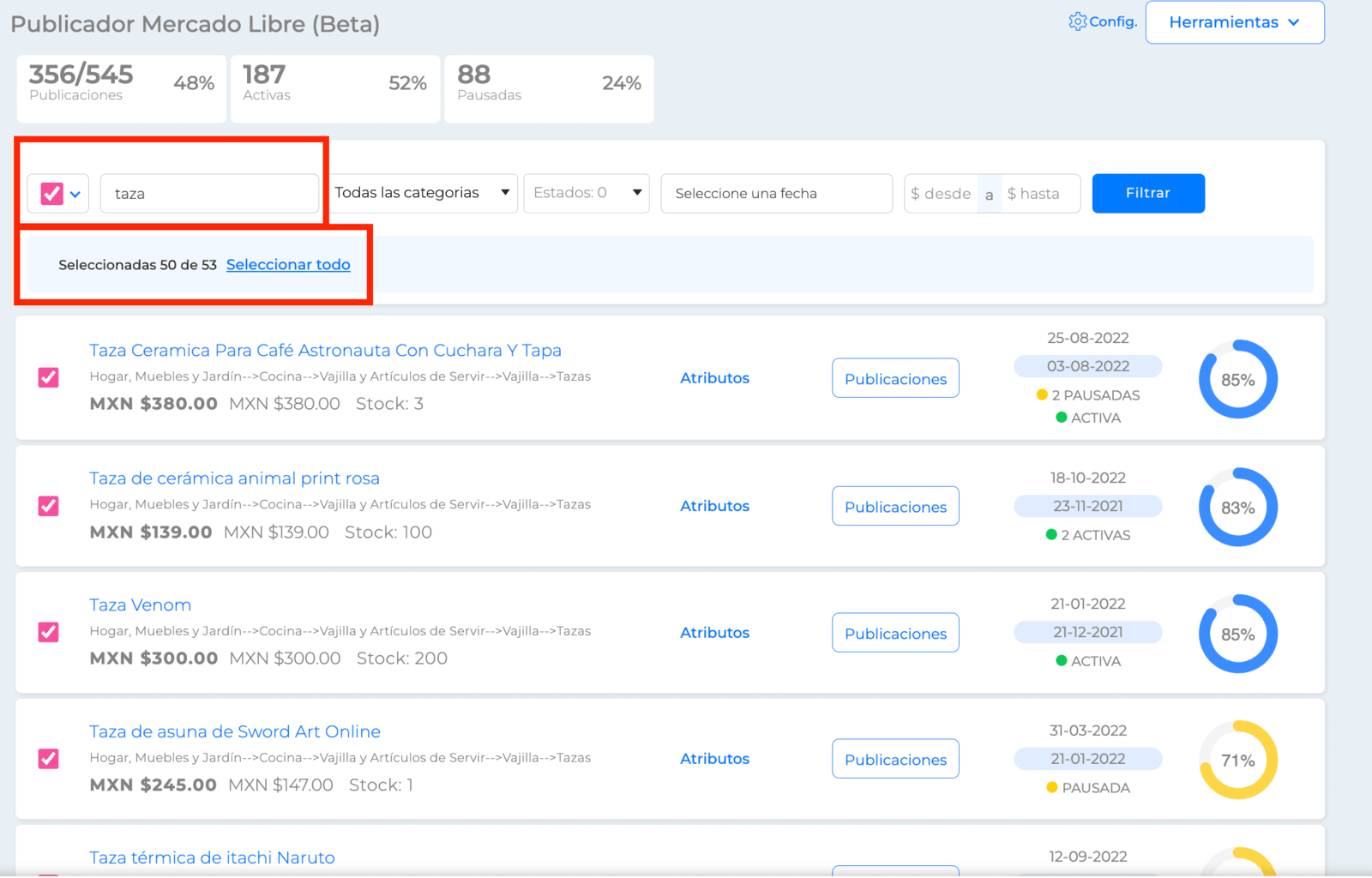Open 'Taza de asuna de Sword Art Online'

tap(235, 731)
